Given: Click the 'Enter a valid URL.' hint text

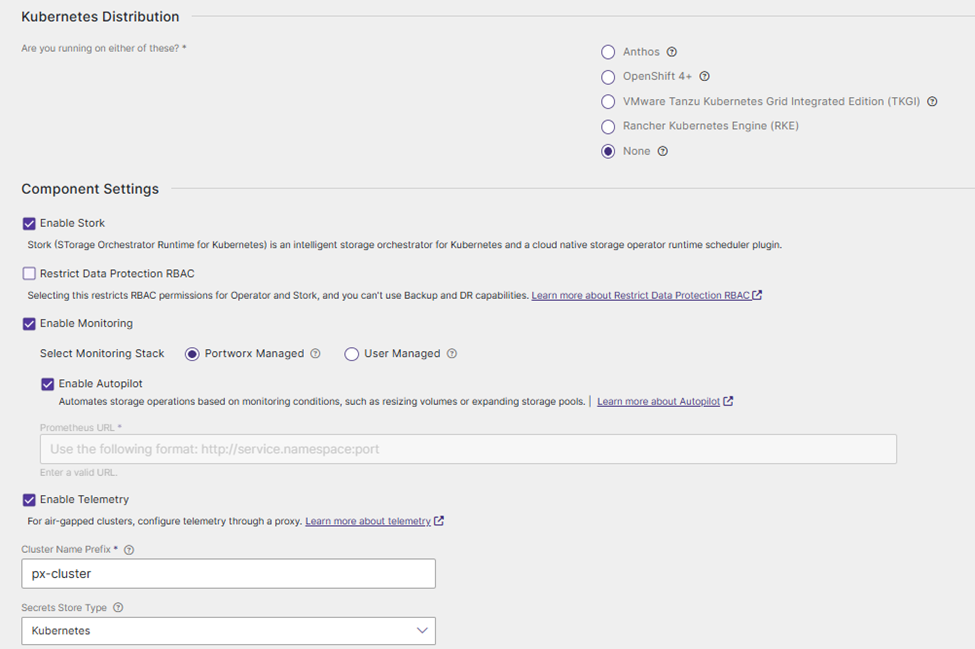Looking at the screenshot, I should coord(78,472).
